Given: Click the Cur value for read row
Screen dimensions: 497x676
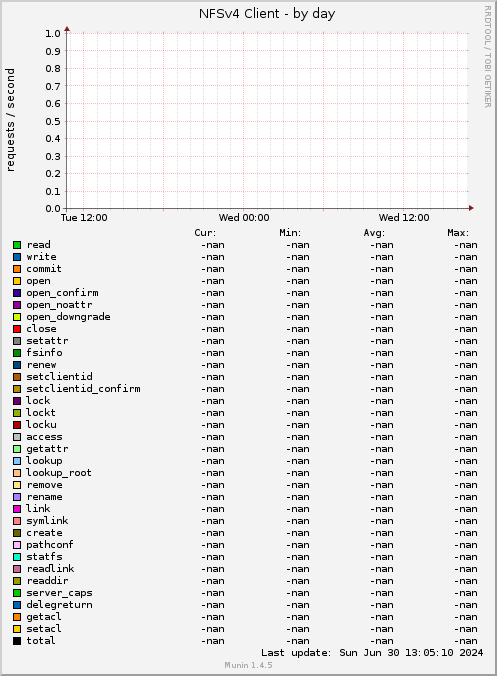Looking at the screenshot, I should [213, 245].
